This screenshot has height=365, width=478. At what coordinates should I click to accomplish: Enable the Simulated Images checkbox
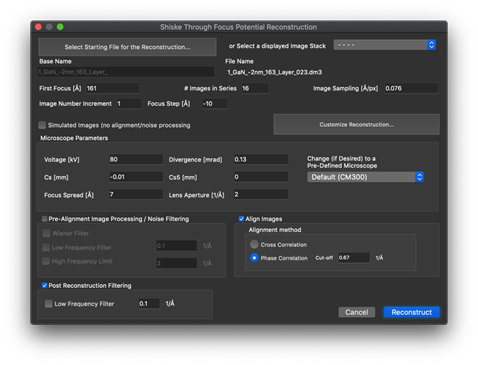point(42,125)
